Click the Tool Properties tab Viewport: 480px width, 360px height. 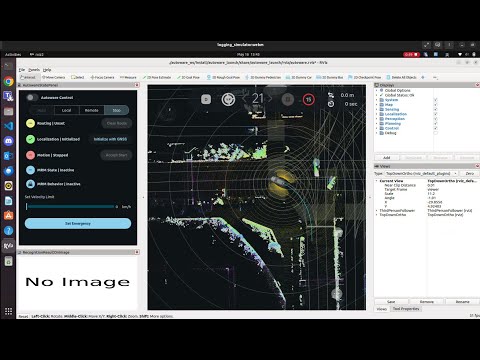click(406, 309)
